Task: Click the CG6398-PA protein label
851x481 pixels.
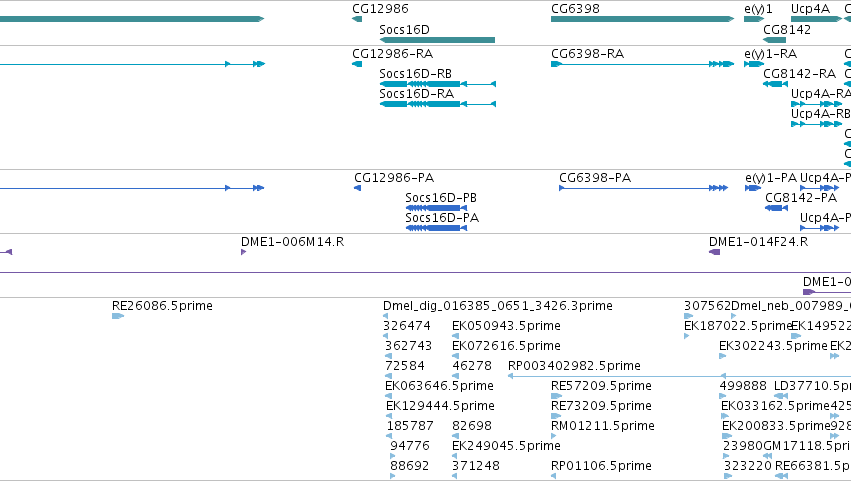Action: [595, 178]
